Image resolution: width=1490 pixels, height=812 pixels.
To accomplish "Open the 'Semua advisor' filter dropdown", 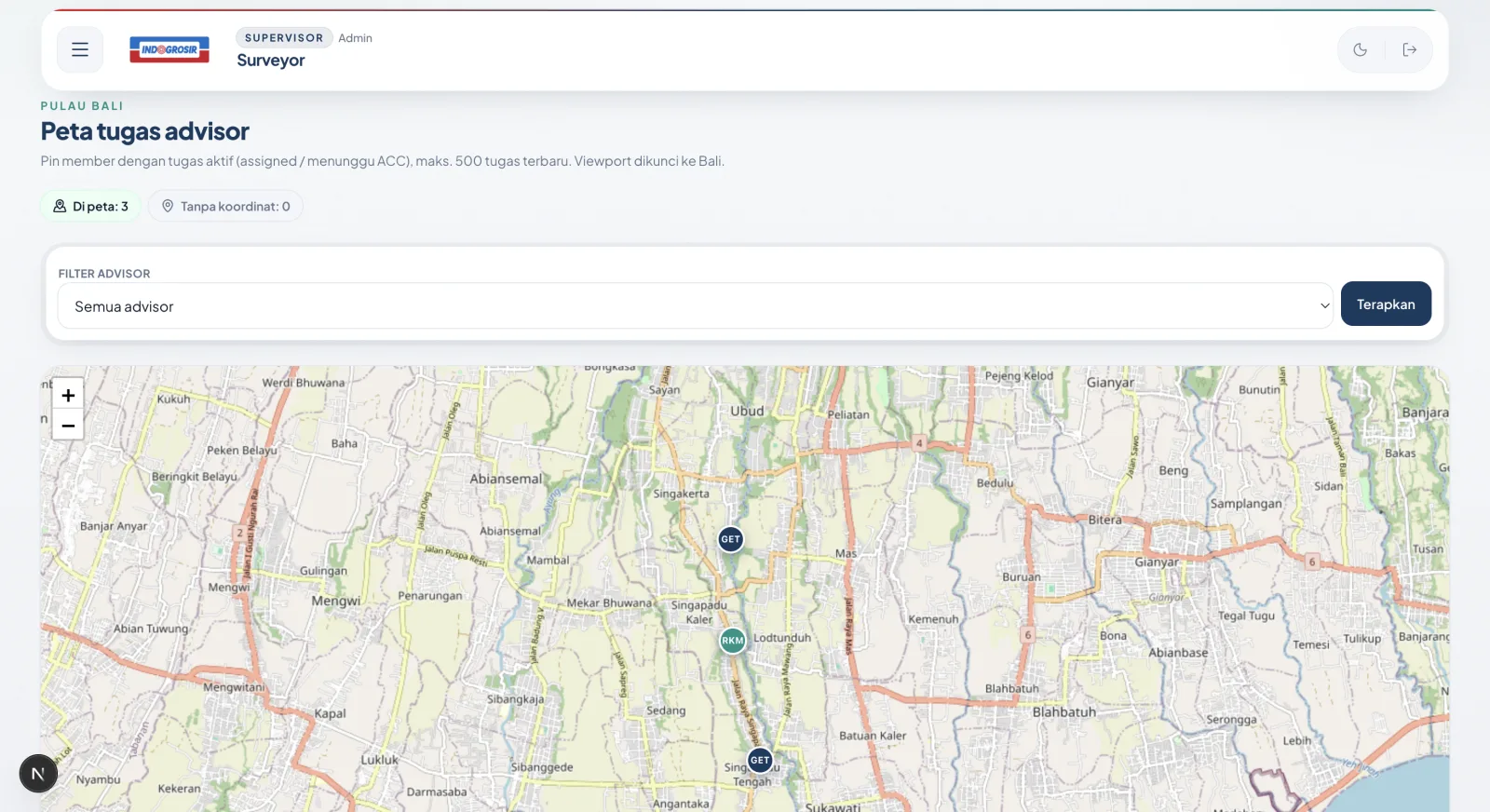I will pos(696,306).
